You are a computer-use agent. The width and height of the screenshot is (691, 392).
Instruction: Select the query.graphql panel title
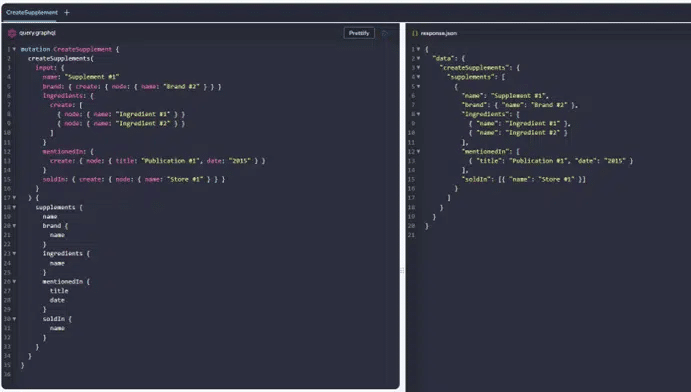pyautogui.click(x=37, y=33)
